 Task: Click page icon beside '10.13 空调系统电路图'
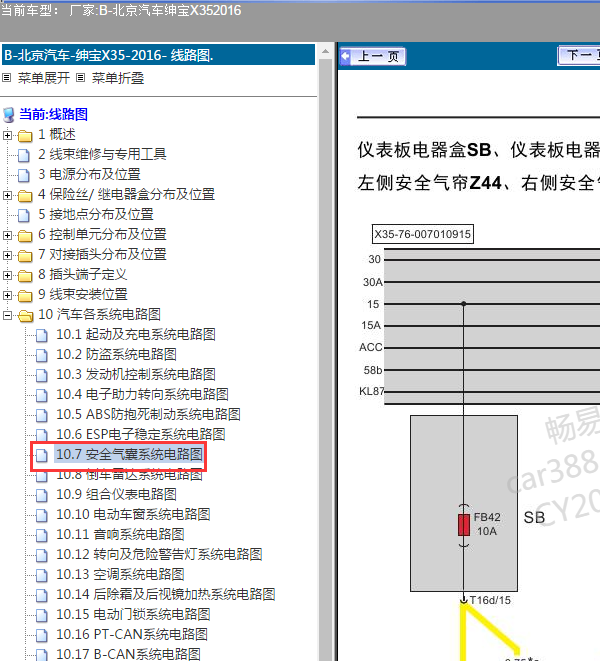click(x=42, y=575)
